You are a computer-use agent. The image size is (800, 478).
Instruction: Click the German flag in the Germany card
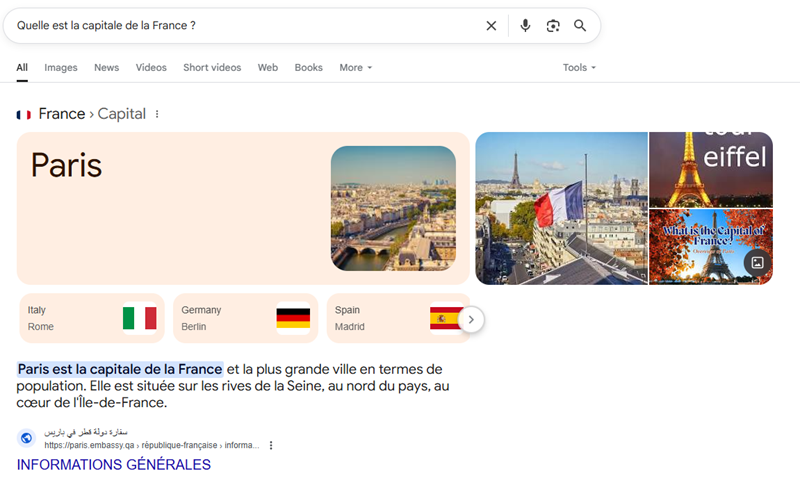[293, 318]
